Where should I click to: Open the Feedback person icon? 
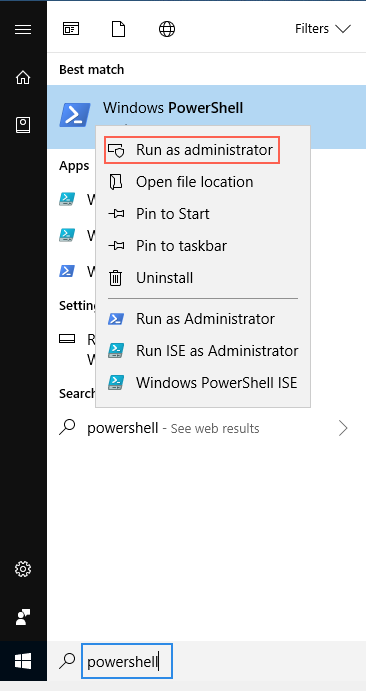[23, 617]
